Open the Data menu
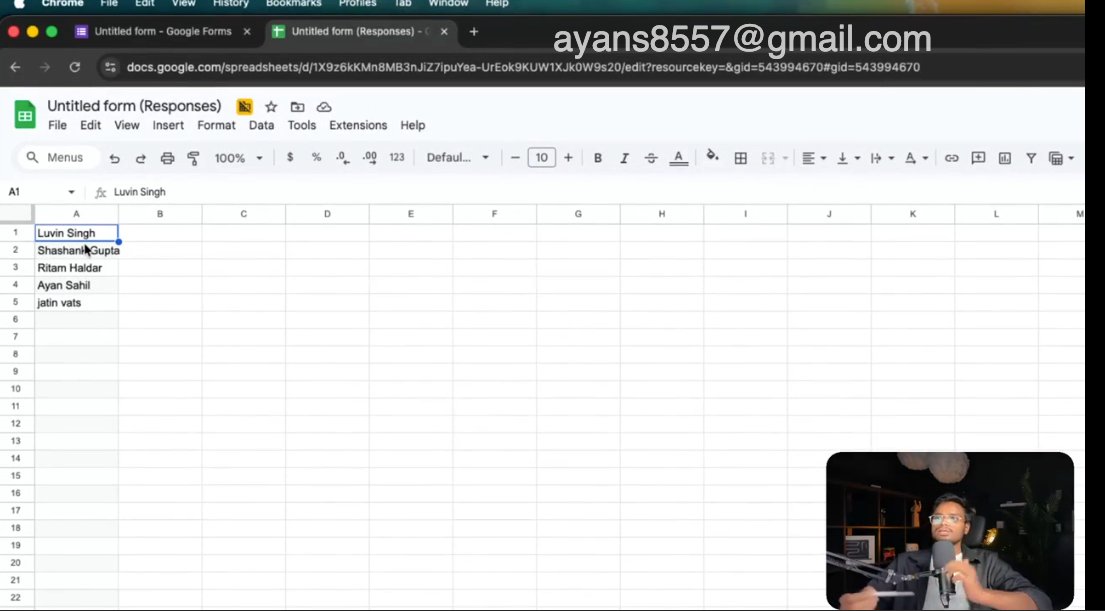Viewport: 1105px width, 611px height. pyautogui.click(x=261, y=125)
